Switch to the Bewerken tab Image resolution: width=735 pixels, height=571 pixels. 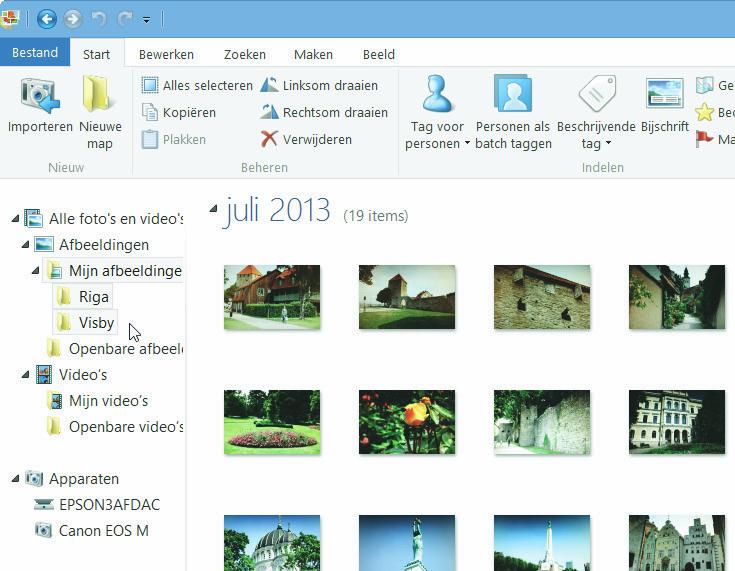(166, 54)
